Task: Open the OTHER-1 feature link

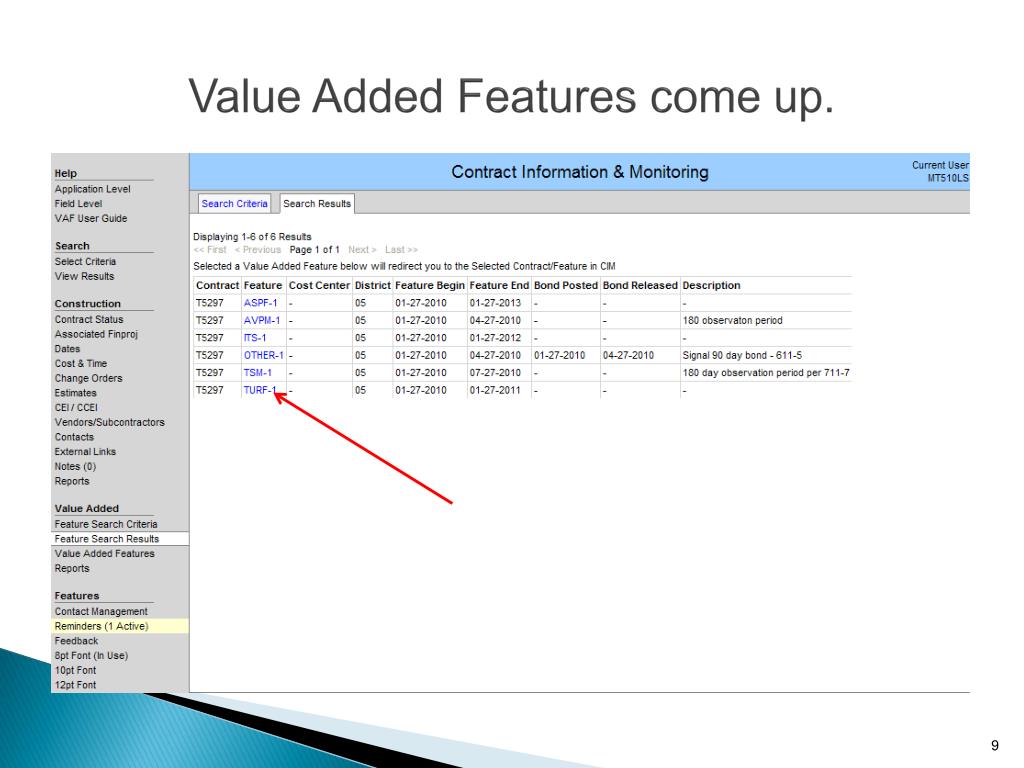Action: (x=264, y=355)
